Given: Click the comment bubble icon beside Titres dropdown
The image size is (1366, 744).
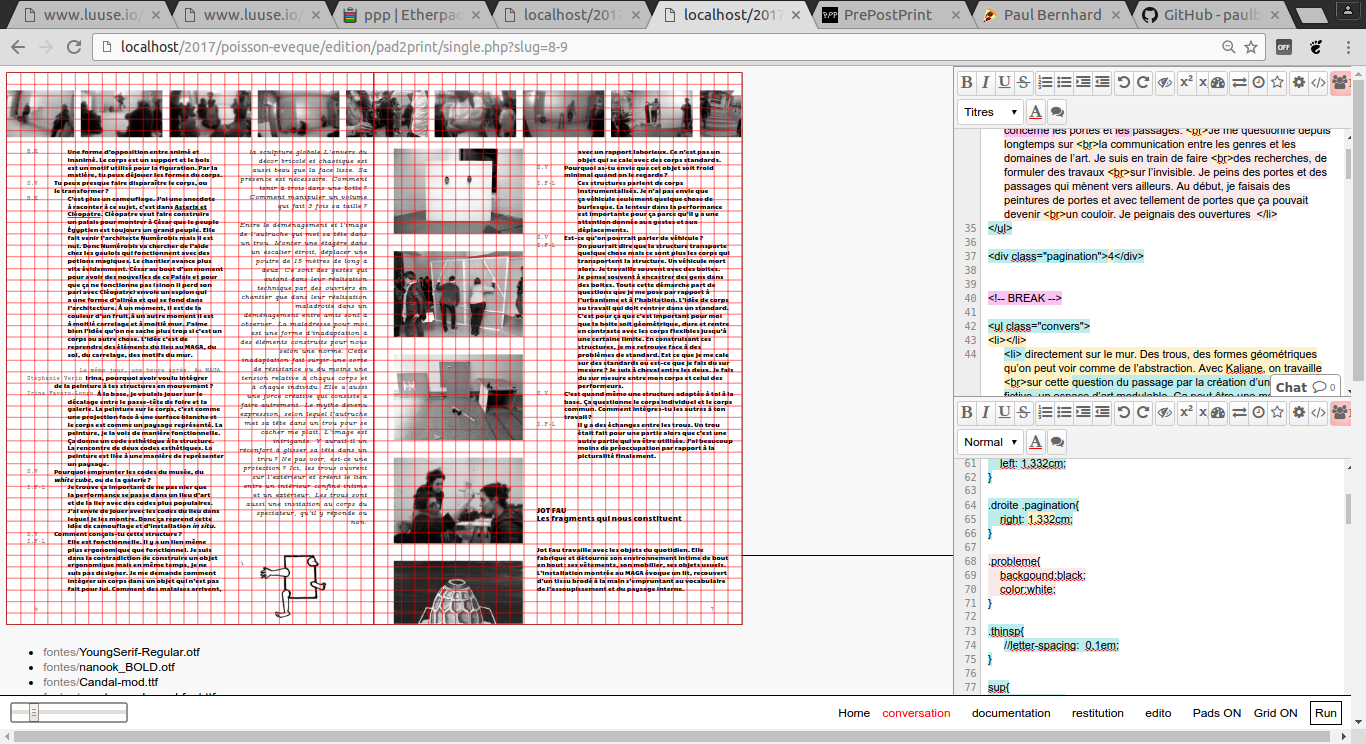Looking at the screenshot, I should (1057, 112).
